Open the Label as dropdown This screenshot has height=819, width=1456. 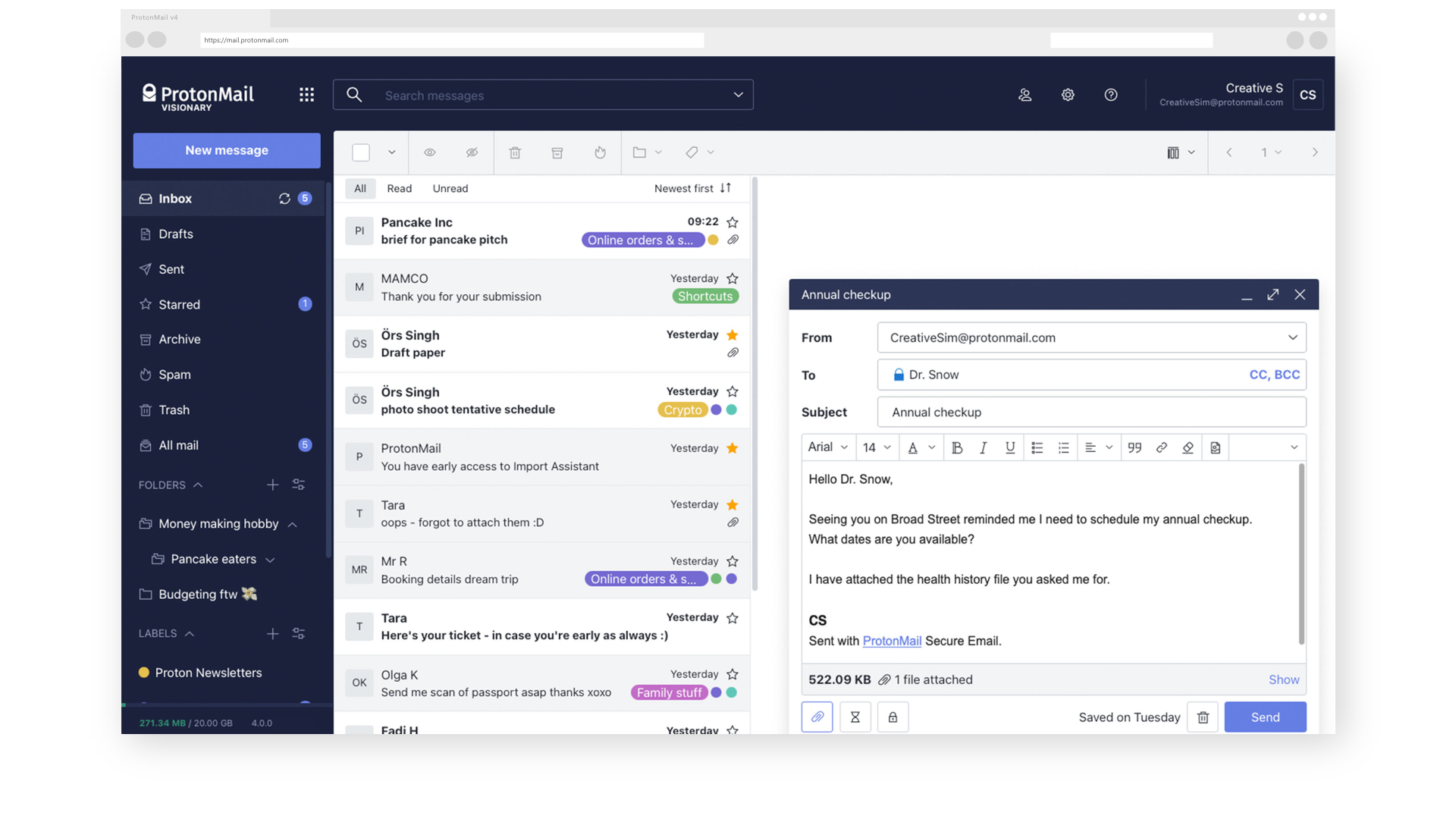click(x=700, y=152)
